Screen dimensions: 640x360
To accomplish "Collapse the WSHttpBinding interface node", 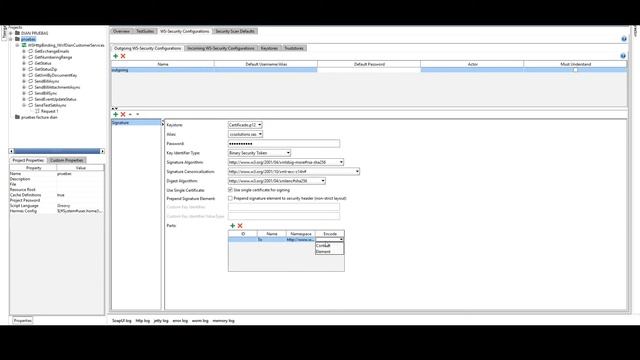I will point(18,45).
